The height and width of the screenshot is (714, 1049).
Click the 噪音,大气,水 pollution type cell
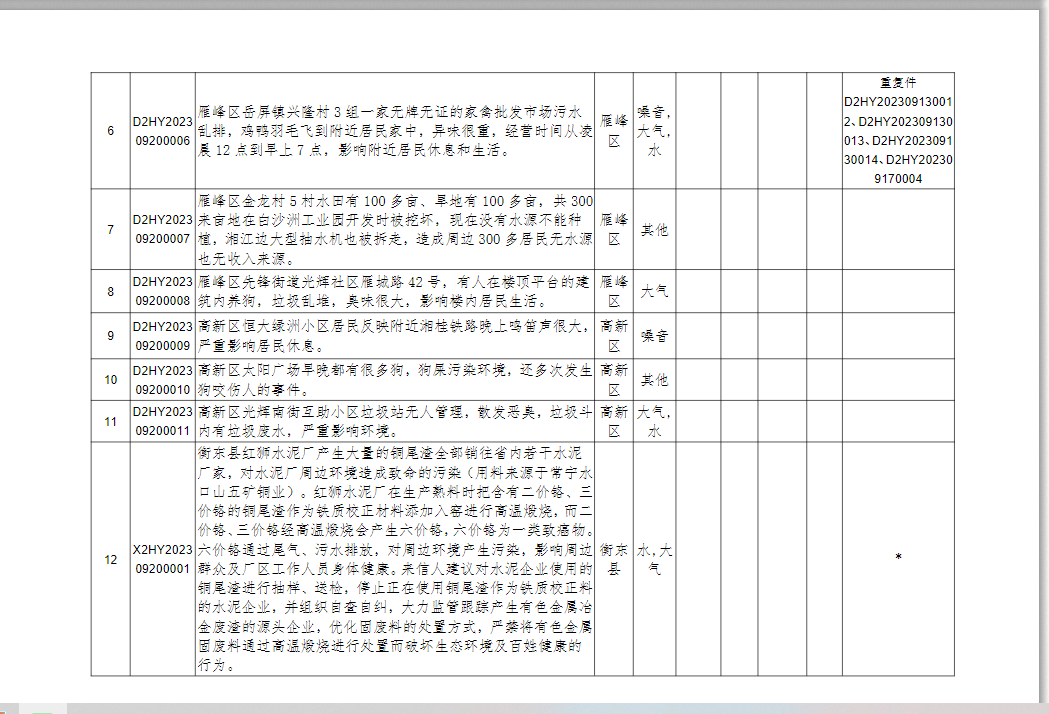coord(654,131)
